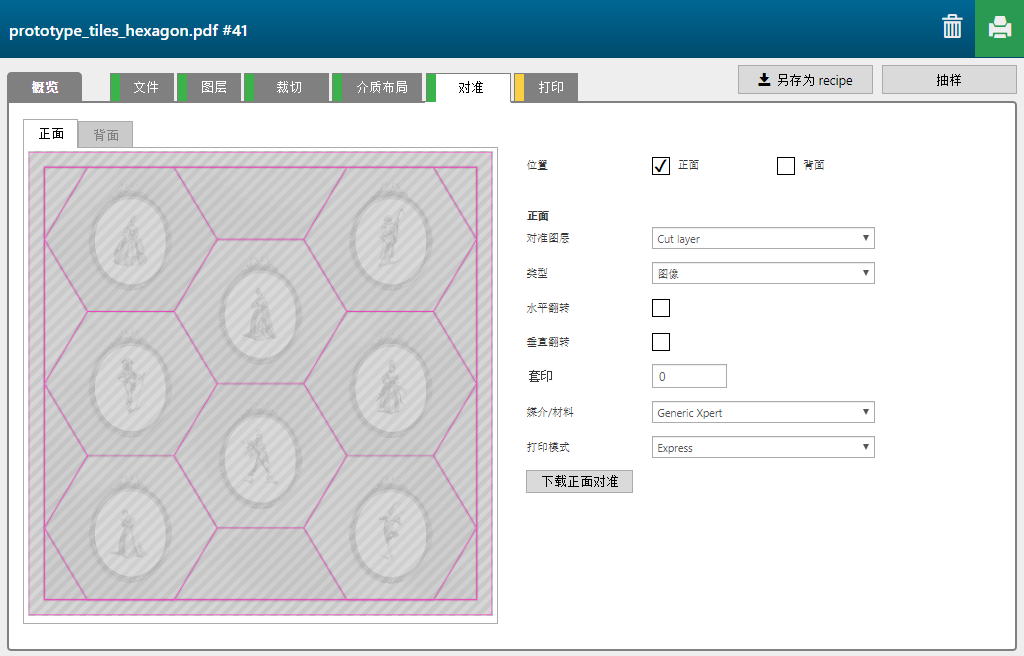This screenshot has height=656, width=1024.
Task: Click the hexagon tile preview image
Action: [261, 384]
